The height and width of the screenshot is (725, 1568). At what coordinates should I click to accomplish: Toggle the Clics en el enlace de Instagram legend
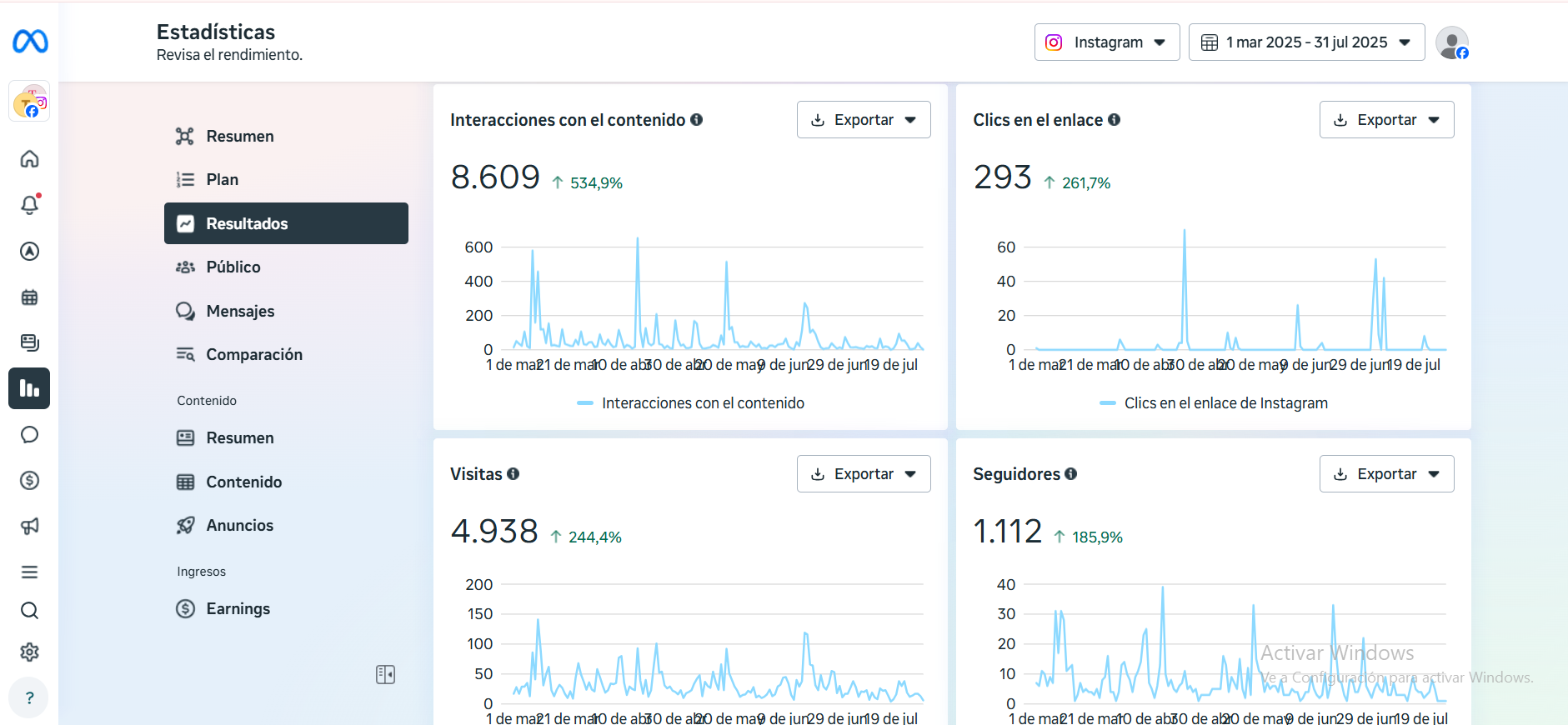pyautogui.click(x=1214, y=403)
